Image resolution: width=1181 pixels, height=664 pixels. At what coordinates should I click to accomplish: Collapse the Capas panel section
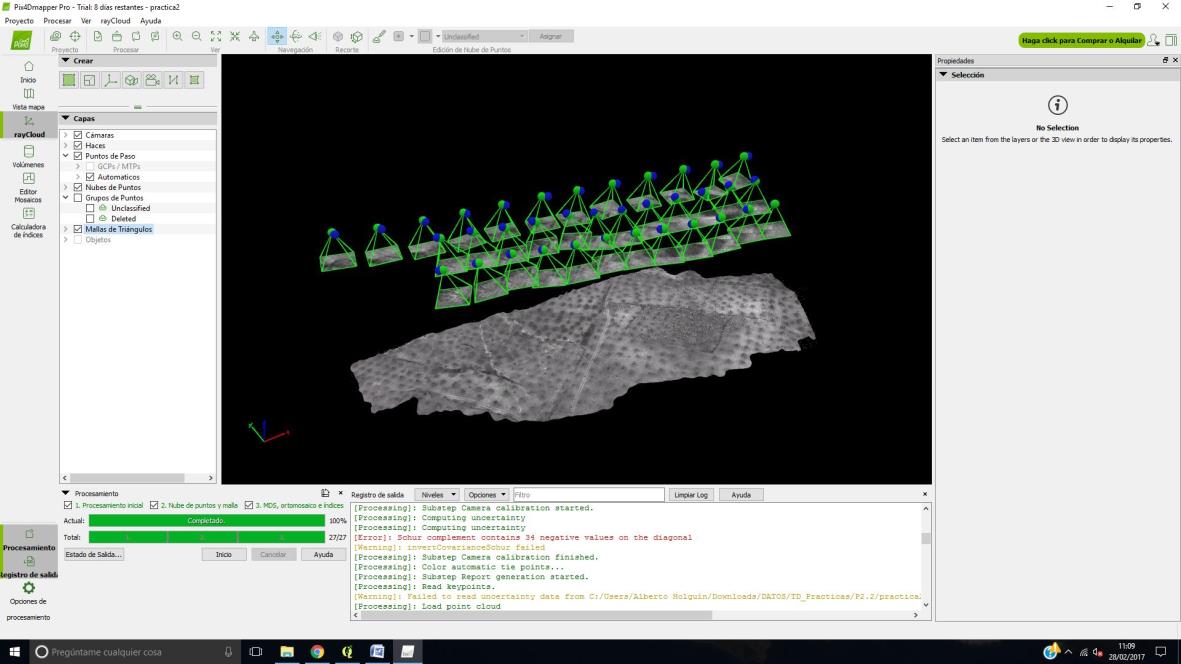point(66,118)
